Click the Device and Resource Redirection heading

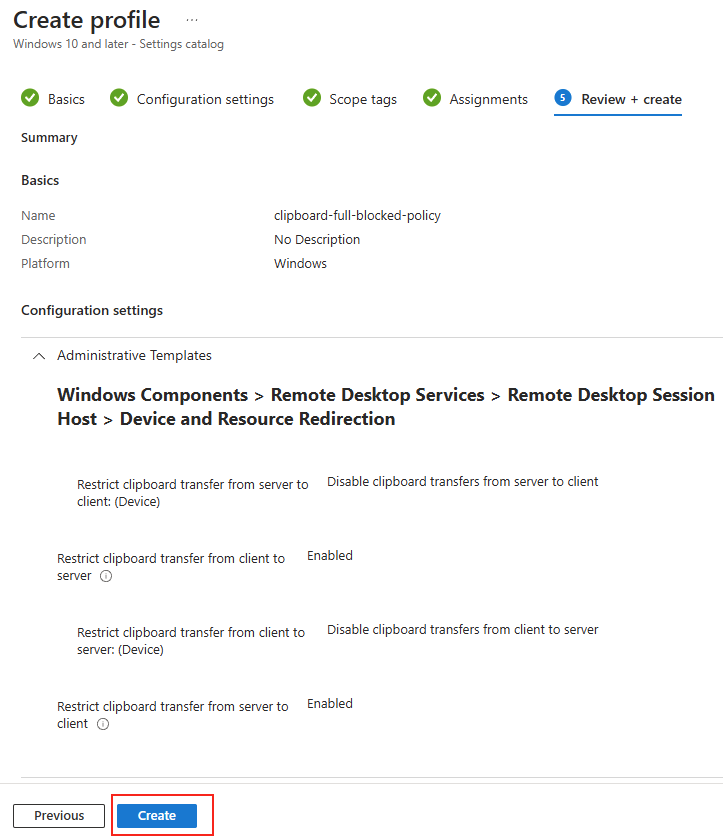(x=258, y=418)
